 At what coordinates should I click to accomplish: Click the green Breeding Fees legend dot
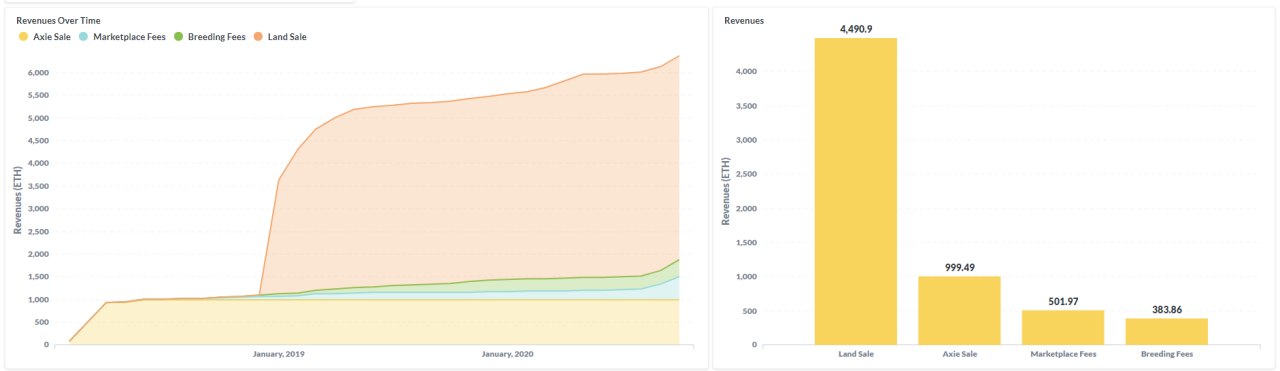tap(178, 37)
